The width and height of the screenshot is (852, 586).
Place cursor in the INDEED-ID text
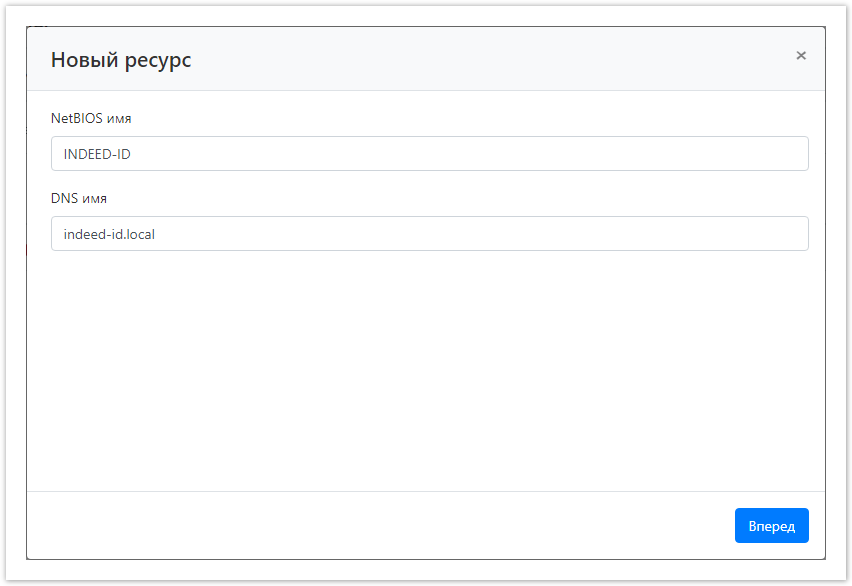pos(97,154)
